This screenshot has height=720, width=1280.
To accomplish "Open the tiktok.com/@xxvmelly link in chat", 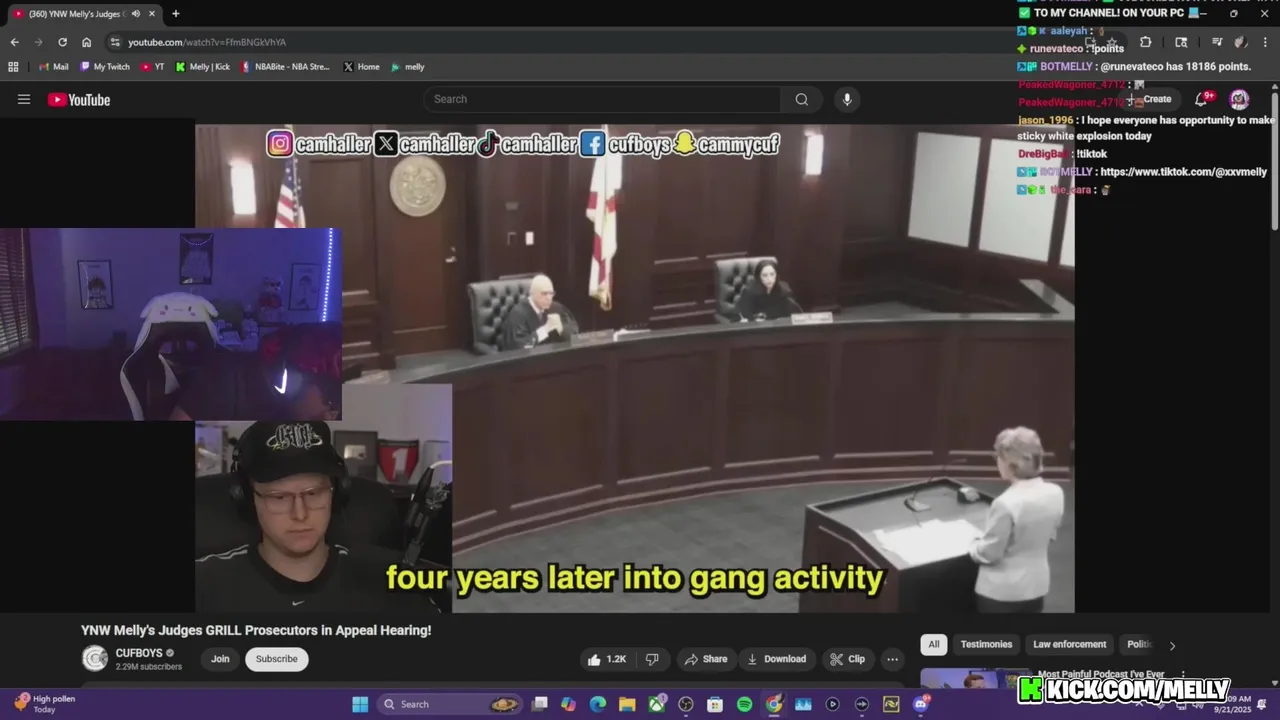I will pyautogui.click(x=1183, y=172).
